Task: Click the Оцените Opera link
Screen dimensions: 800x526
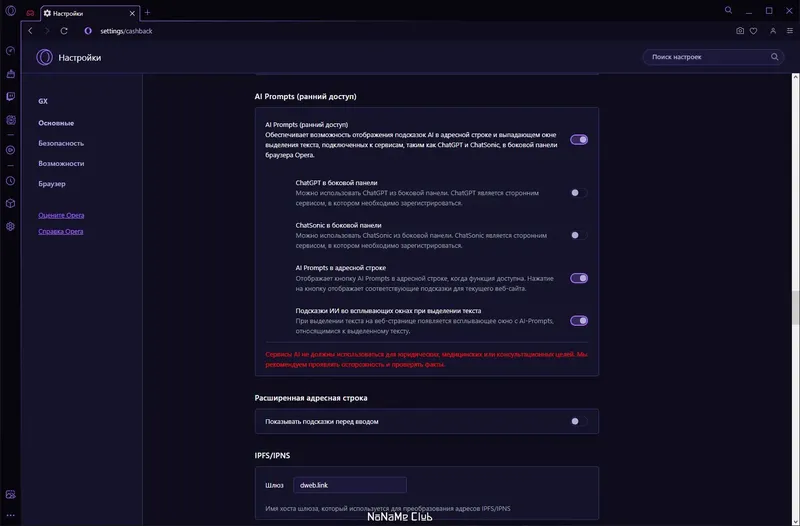Action: click(x=61, y=216)
